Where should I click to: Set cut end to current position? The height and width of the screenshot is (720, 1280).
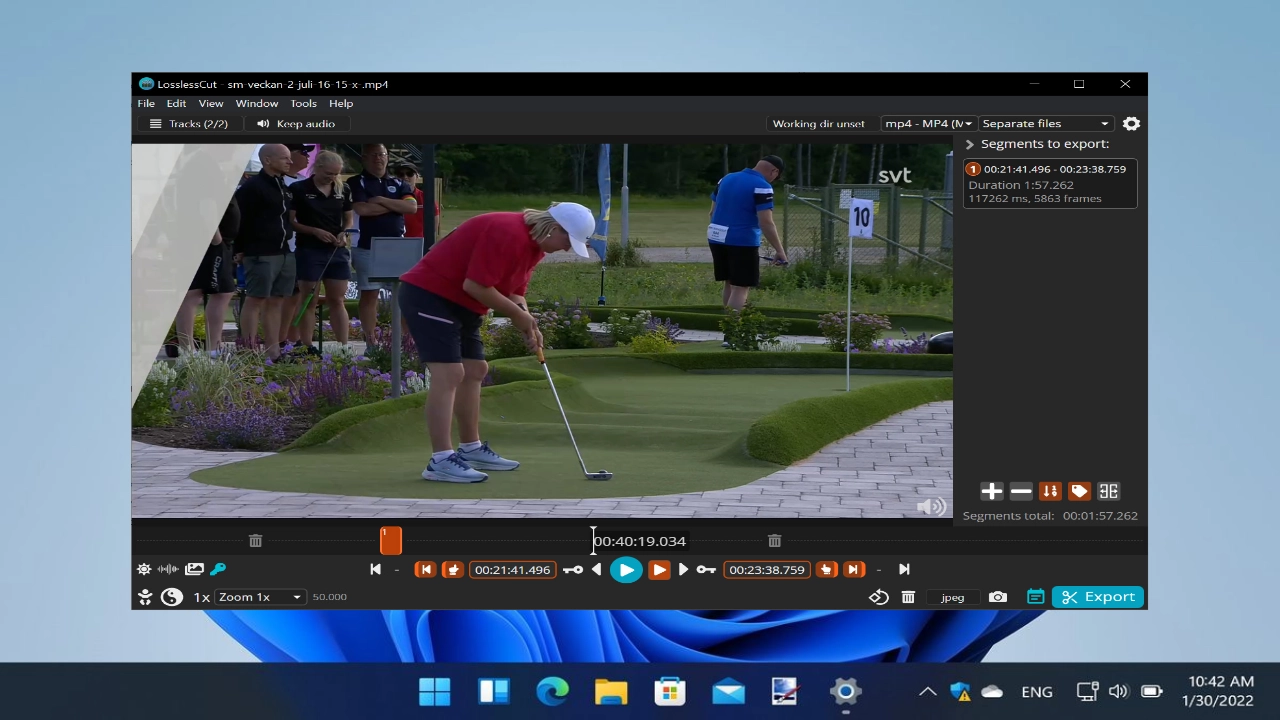(826, 569)
